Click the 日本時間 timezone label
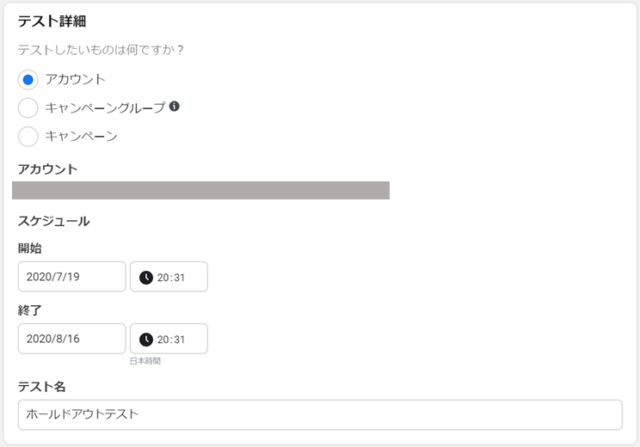Image resolution: width=640 pixels, height=447 pixels. coord(145,360)
